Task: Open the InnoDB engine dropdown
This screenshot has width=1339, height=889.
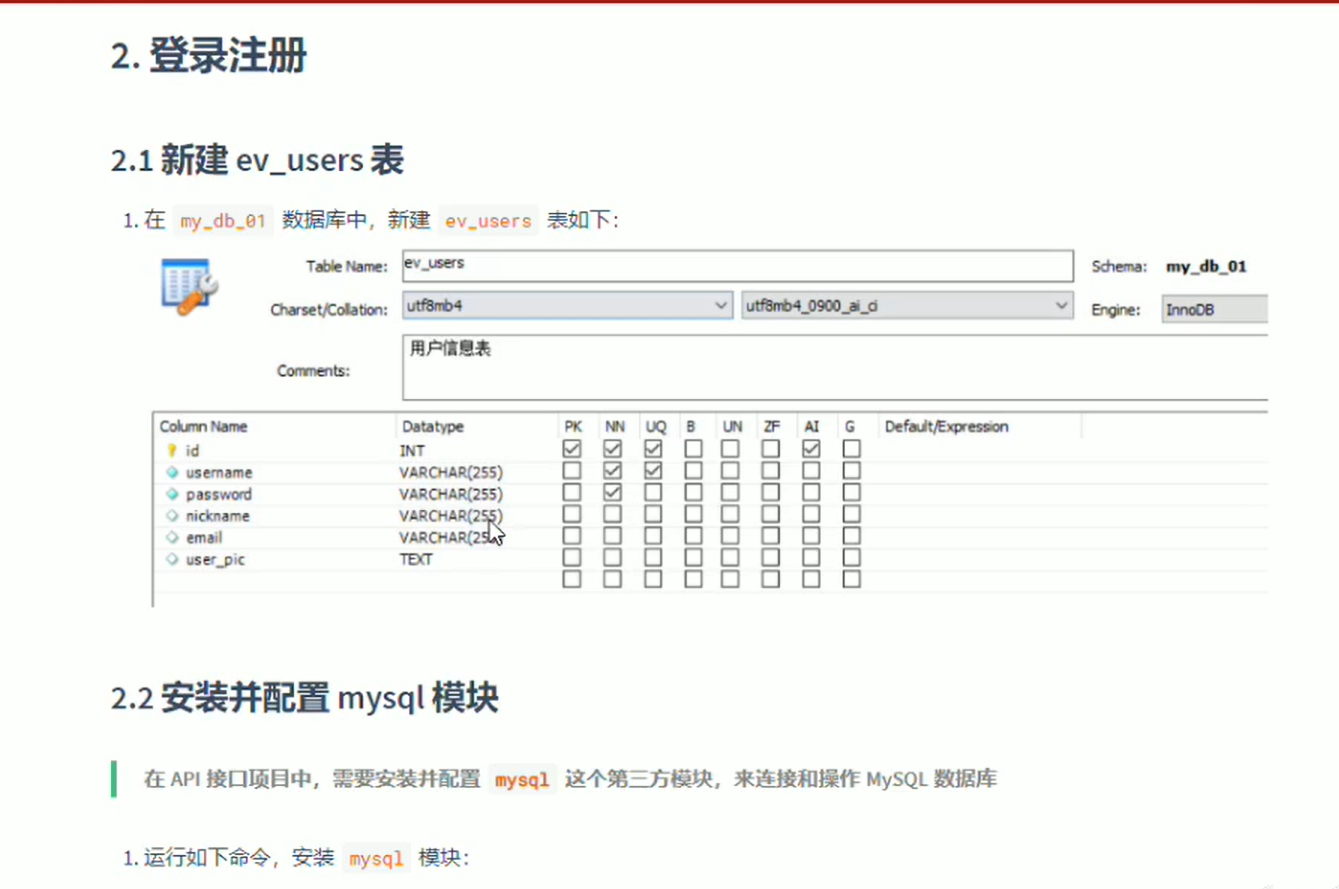Action: [x=1214, y=309]
